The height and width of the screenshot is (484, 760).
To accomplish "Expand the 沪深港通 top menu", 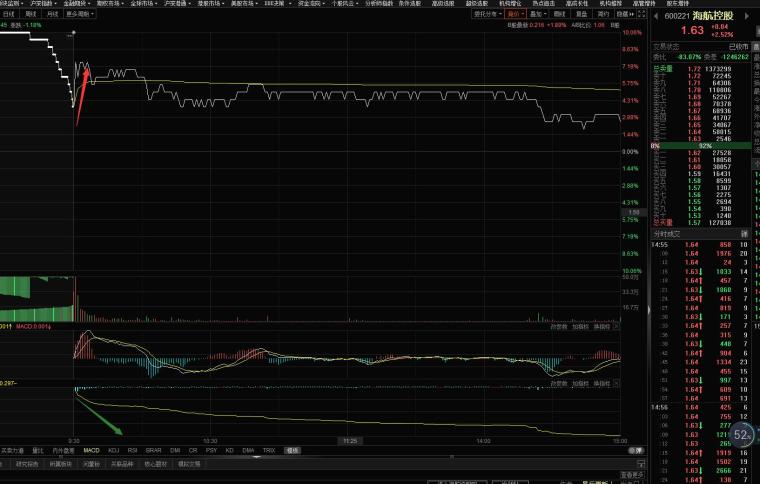I will pyautogui.click(x=177, y=3).
